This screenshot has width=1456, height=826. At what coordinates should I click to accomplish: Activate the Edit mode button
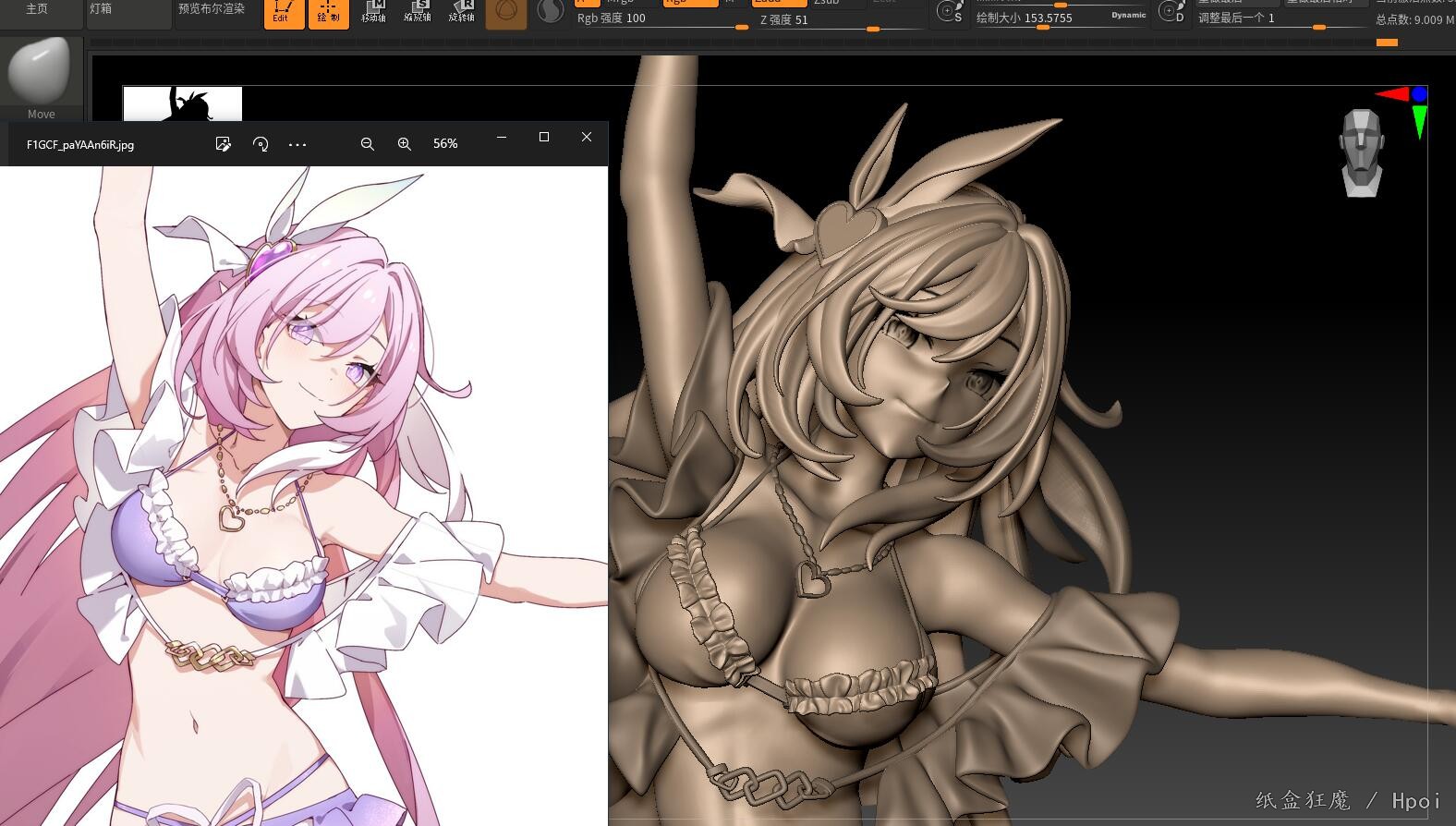click(x=283, y=13)
